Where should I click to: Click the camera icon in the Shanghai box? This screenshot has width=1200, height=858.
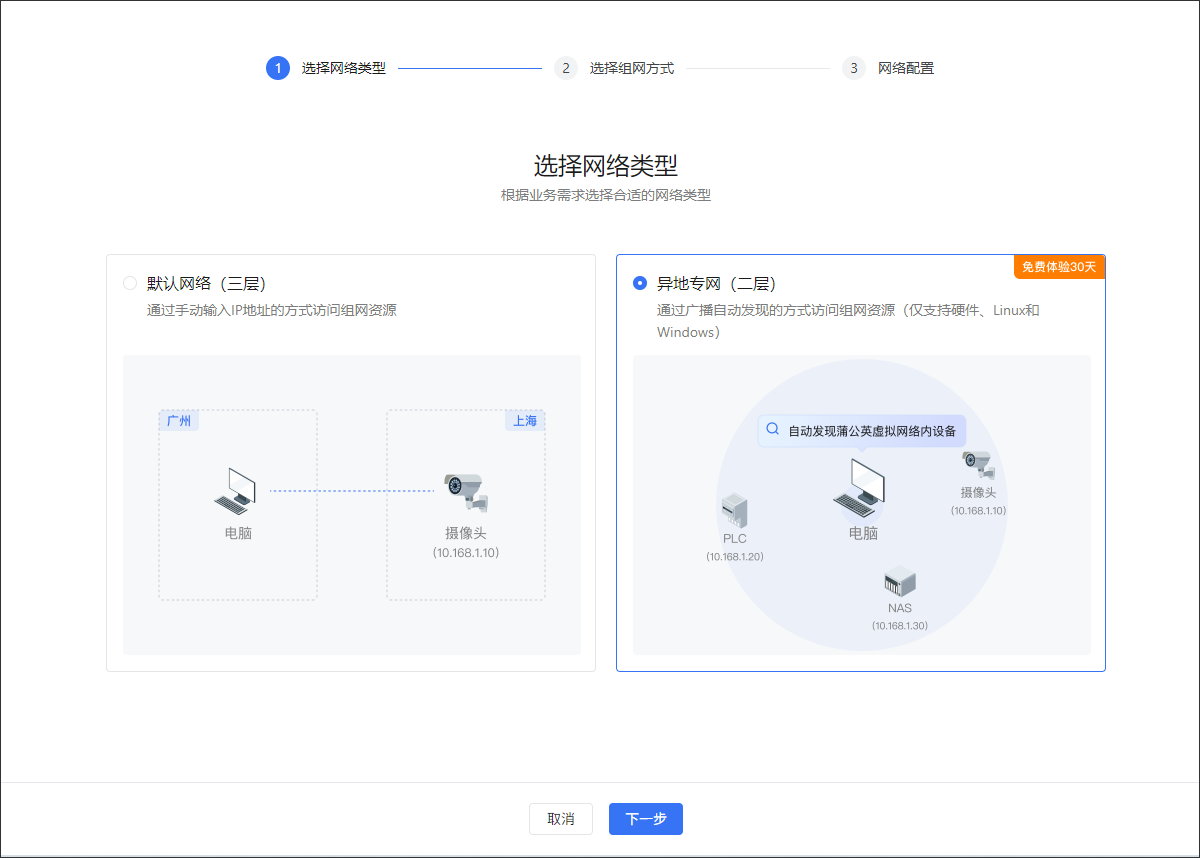(465, 492)
